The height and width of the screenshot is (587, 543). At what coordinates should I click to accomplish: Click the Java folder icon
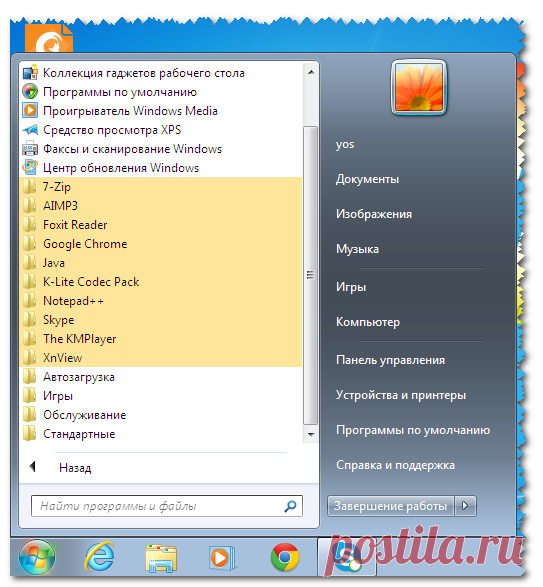30,263
